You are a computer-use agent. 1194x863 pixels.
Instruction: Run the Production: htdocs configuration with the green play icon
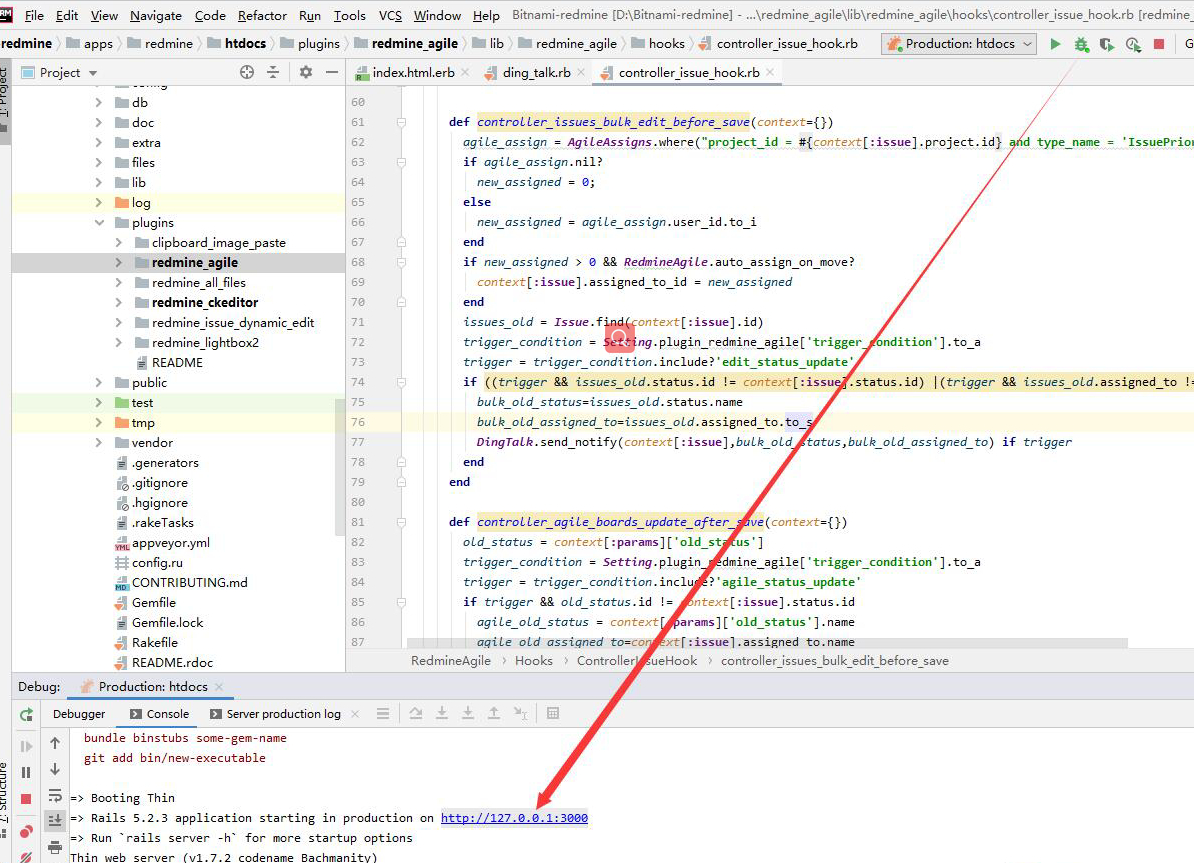1055,44
